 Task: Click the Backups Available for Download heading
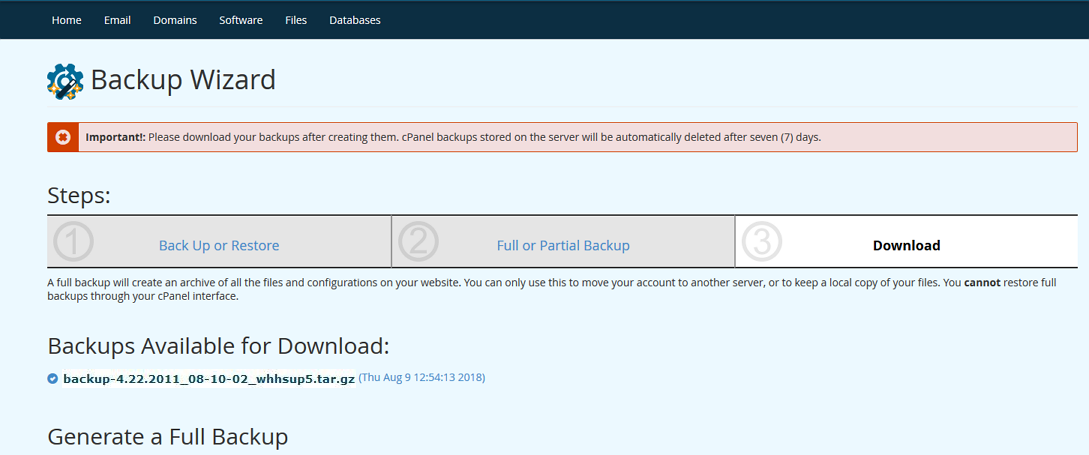(x=218, y=346)
